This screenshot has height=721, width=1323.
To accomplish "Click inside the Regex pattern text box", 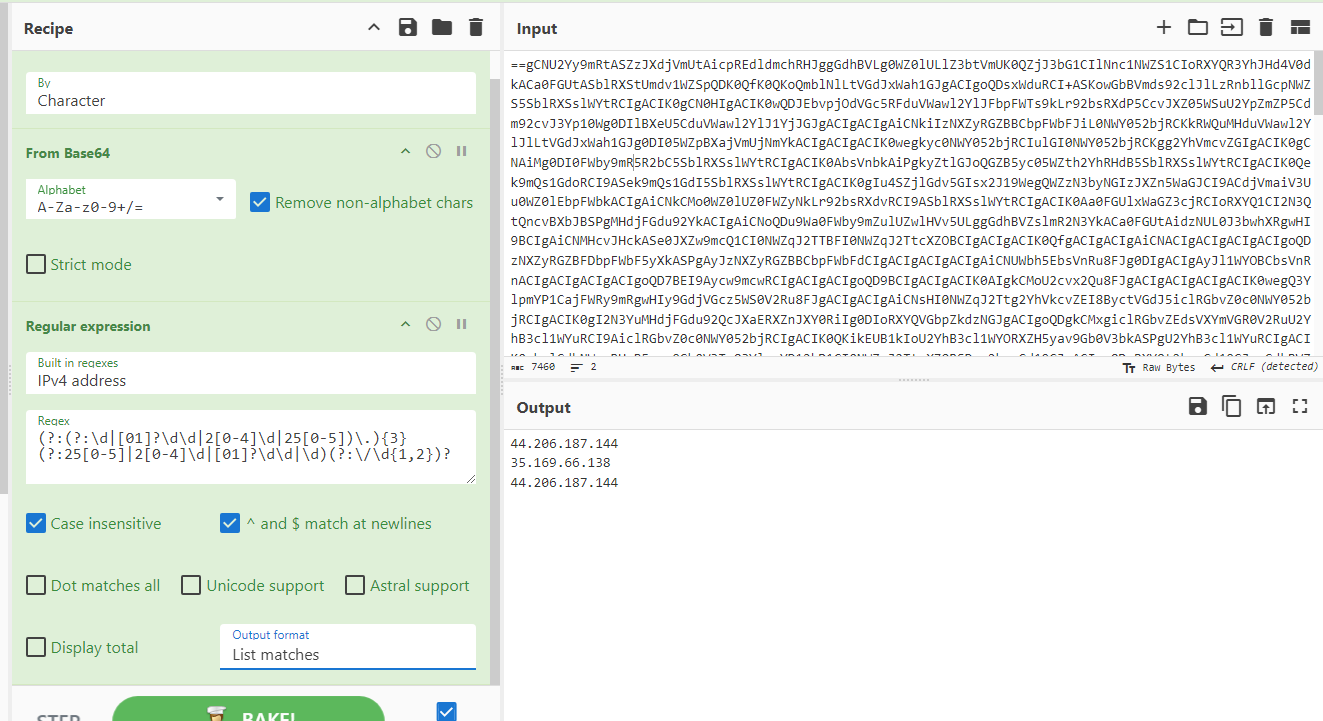I will [251, 448].
